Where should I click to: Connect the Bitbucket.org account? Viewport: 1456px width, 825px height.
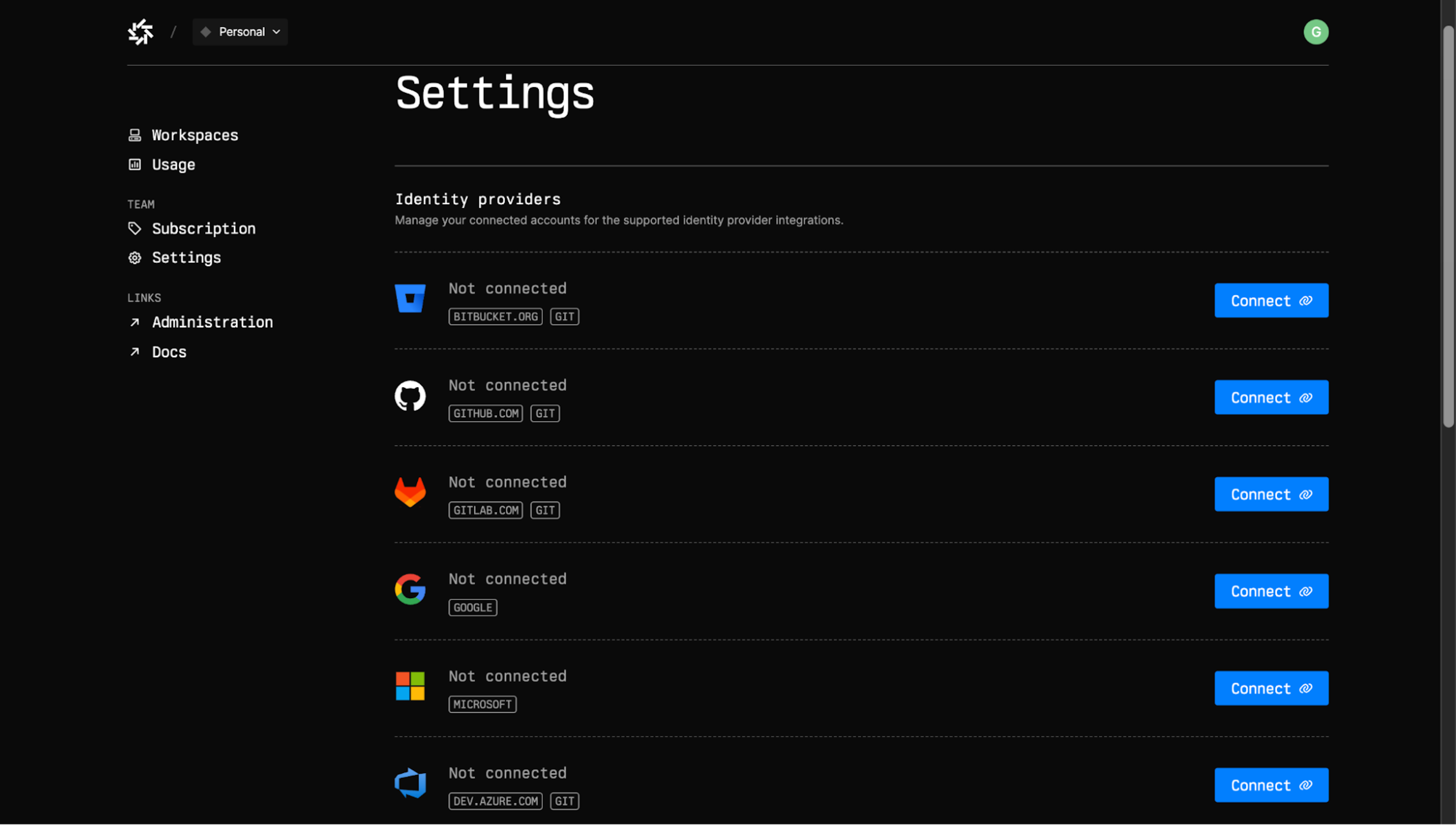(1271, 301)
